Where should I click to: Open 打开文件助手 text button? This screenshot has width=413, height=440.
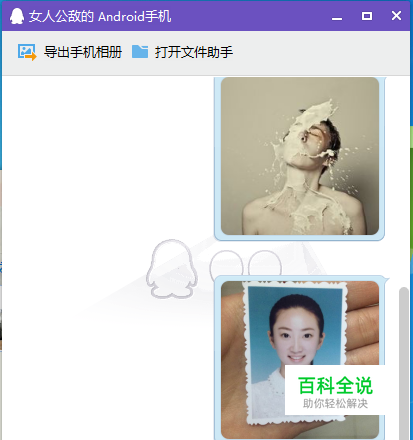(194, 52)
